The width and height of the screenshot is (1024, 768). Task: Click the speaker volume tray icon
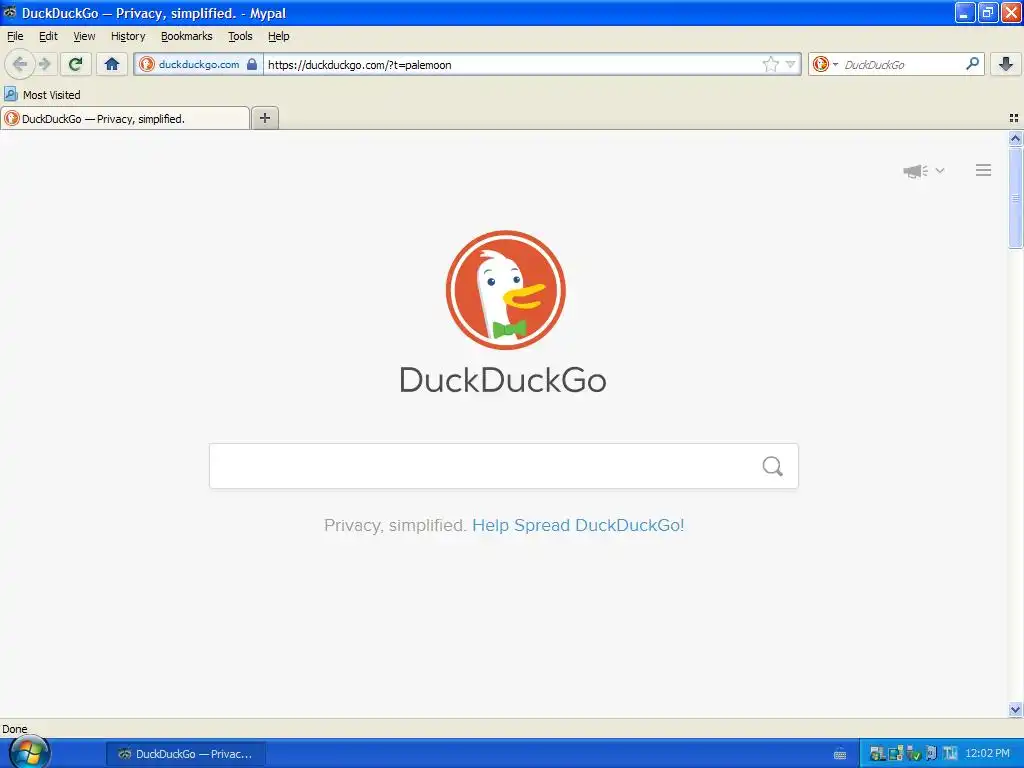[x=931, y=754]
